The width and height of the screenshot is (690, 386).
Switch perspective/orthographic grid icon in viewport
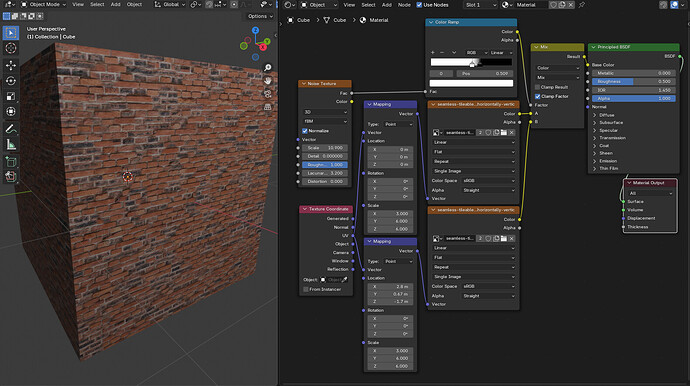click(267, 107)
